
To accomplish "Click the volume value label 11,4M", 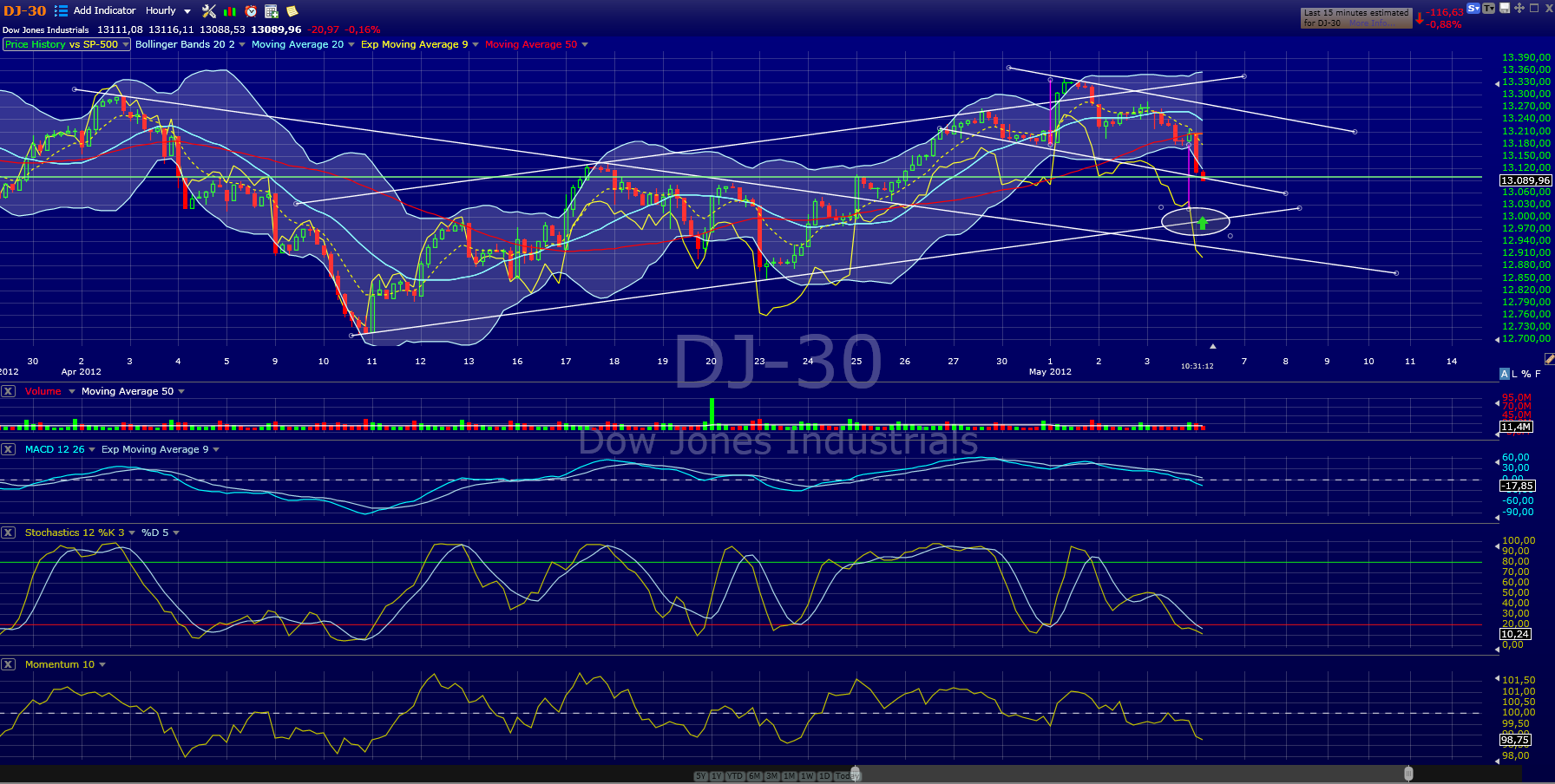I will 1516,427.
